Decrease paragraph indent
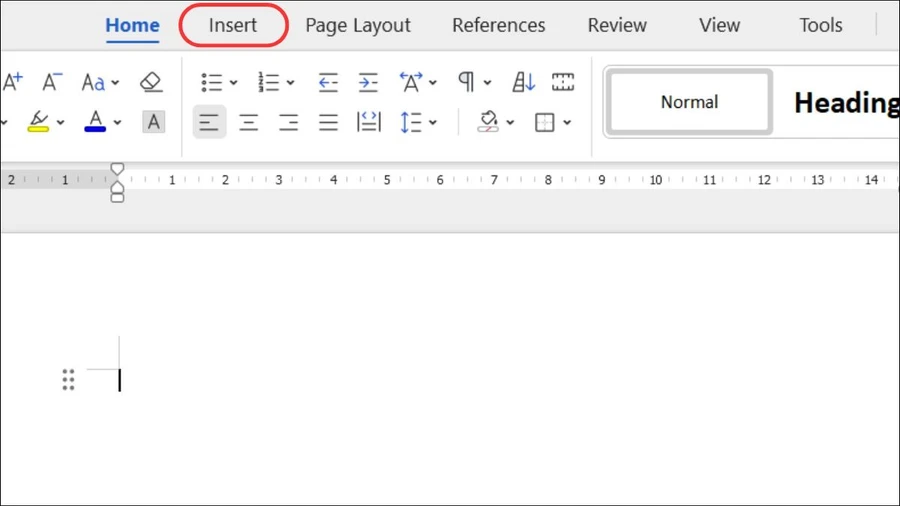The height and width of the screenshot is (506, 900). click(x=328, y=83)
